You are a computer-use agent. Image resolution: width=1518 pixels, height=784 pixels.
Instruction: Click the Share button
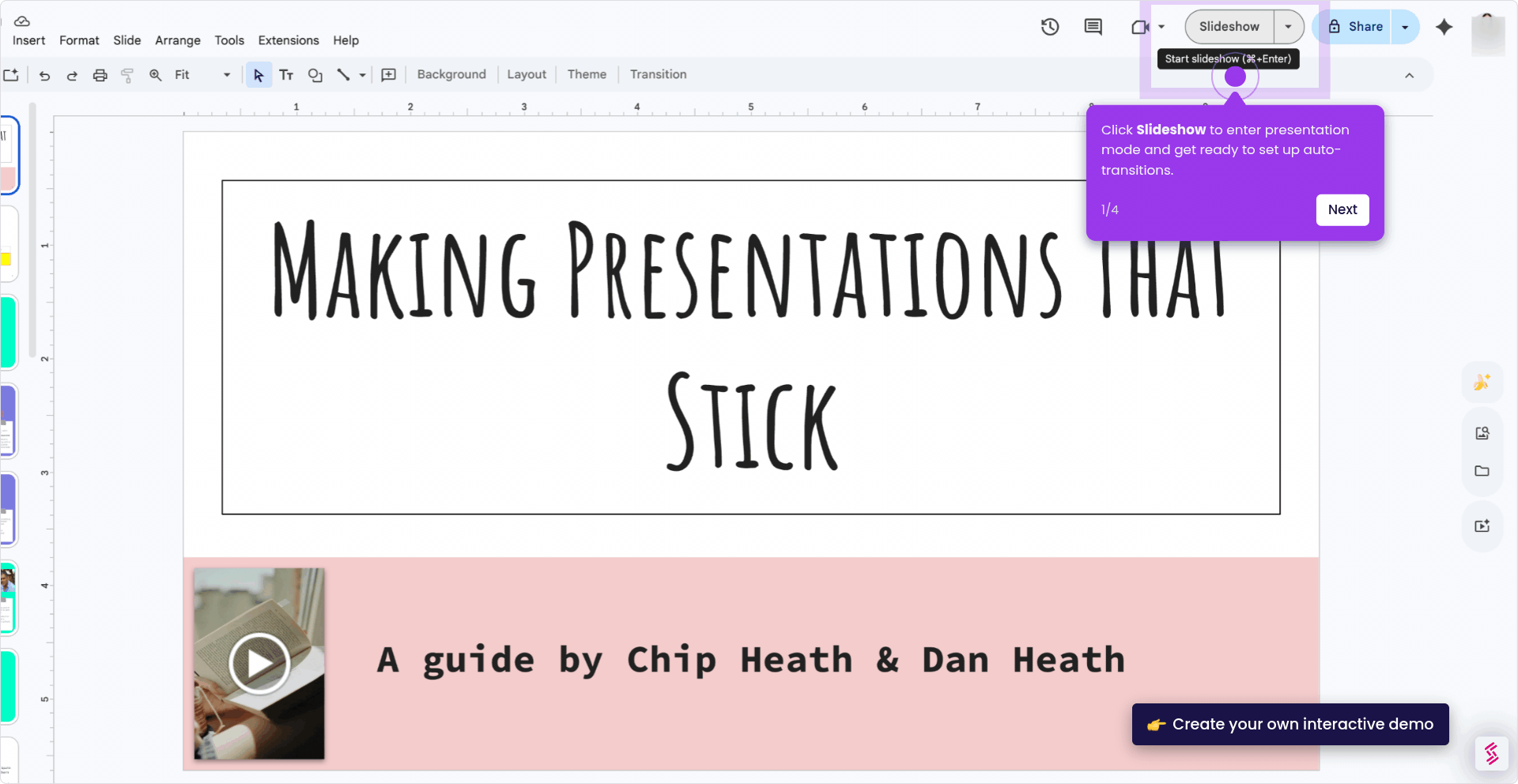click(x=1354, y=27)
